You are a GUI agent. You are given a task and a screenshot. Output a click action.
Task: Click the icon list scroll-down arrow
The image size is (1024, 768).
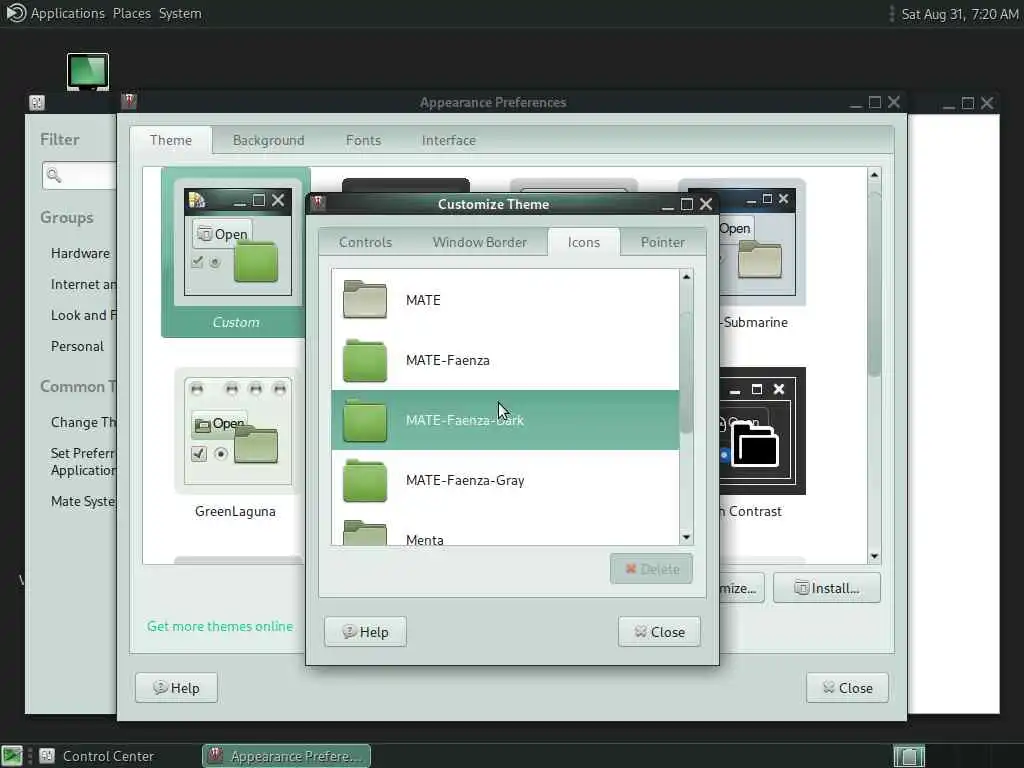pyautogui.click(x=686, y=537)
